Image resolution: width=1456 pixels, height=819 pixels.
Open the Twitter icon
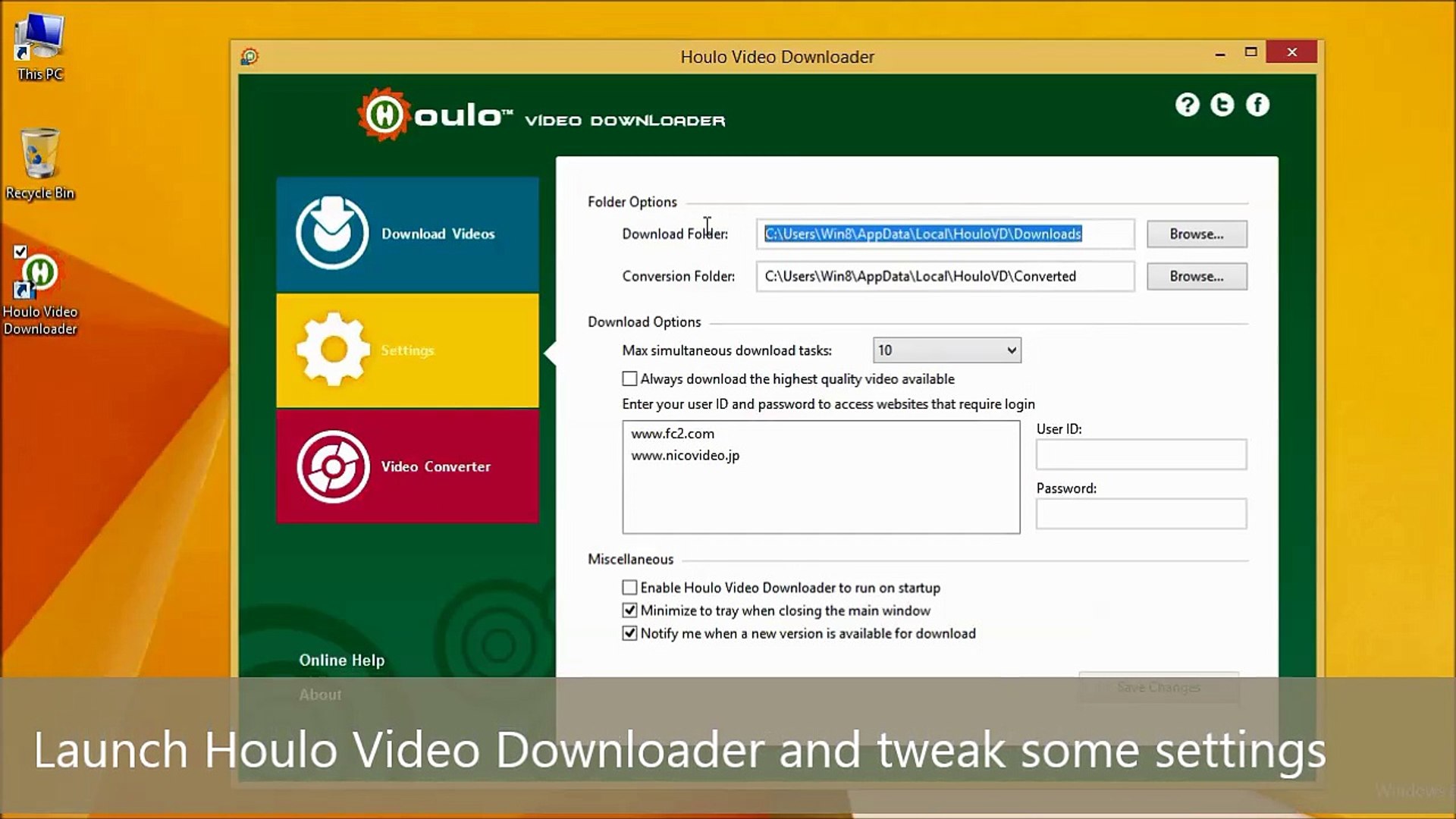click(1222, 105)
